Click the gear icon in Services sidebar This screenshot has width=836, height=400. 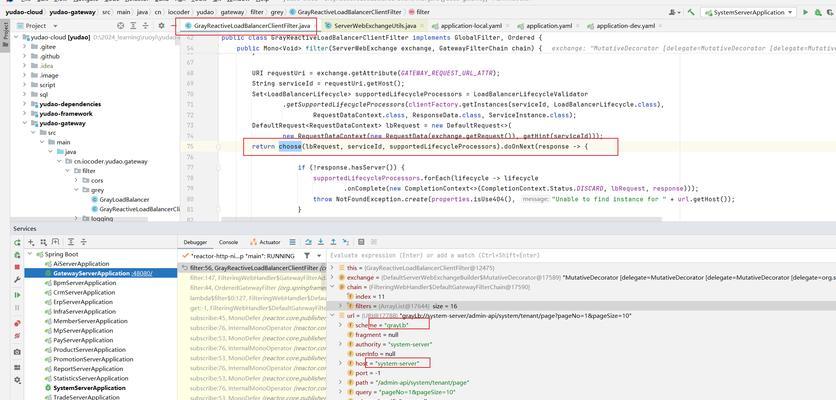pyautogui.click(x=17, y=380)
